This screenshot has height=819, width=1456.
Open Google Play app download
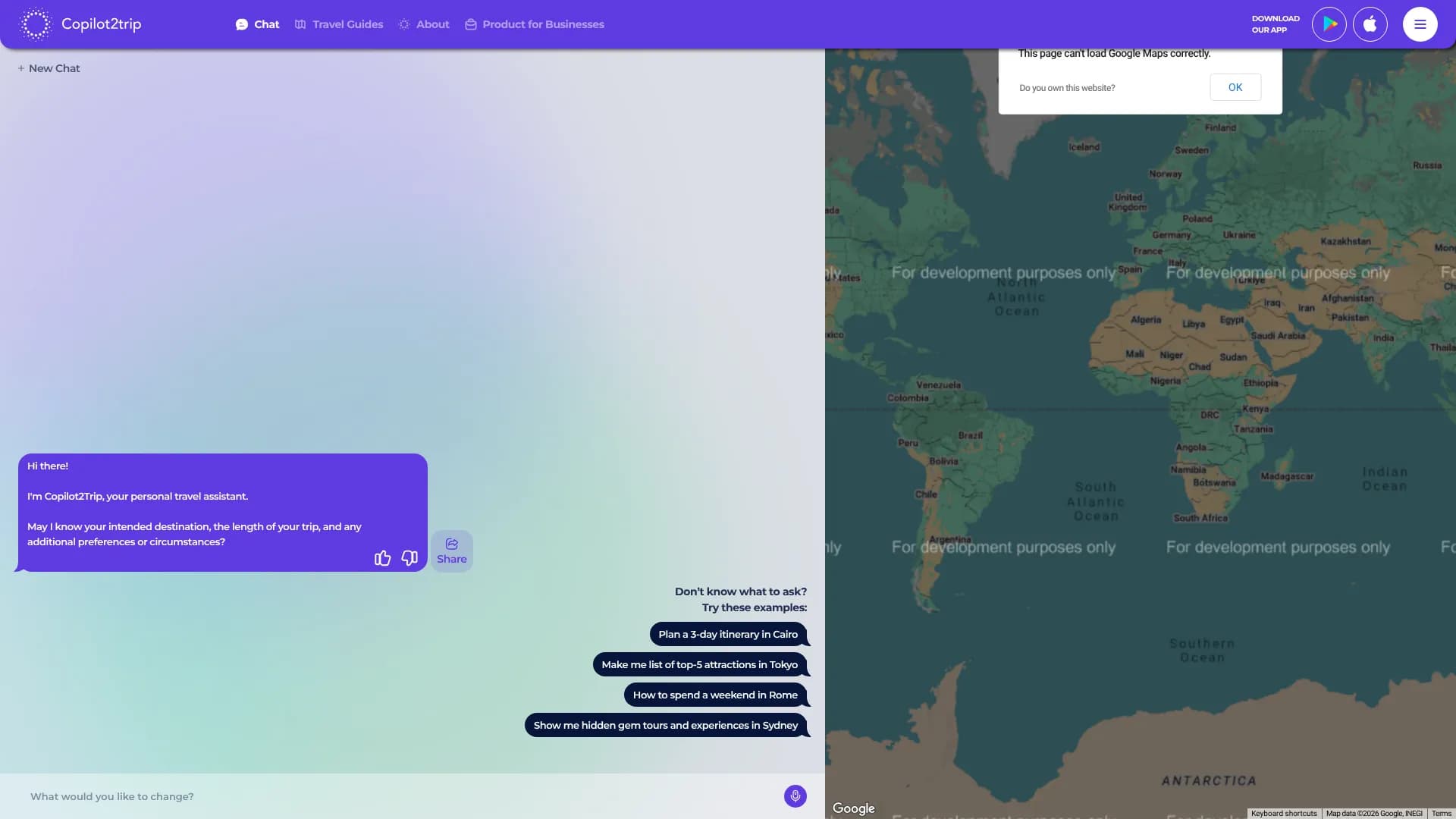[x=1329, y=24]
